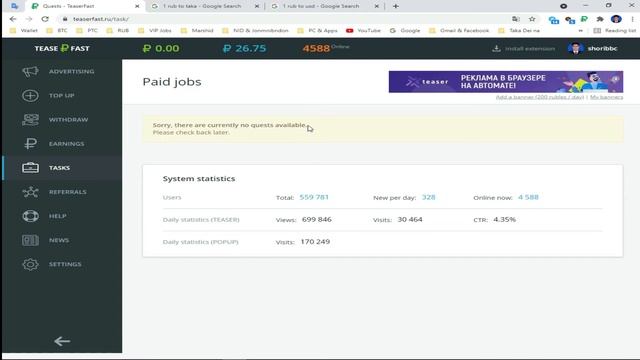640x360 pixels.
Task: Click the teaser advertisement banner
Action: [506, 82]
